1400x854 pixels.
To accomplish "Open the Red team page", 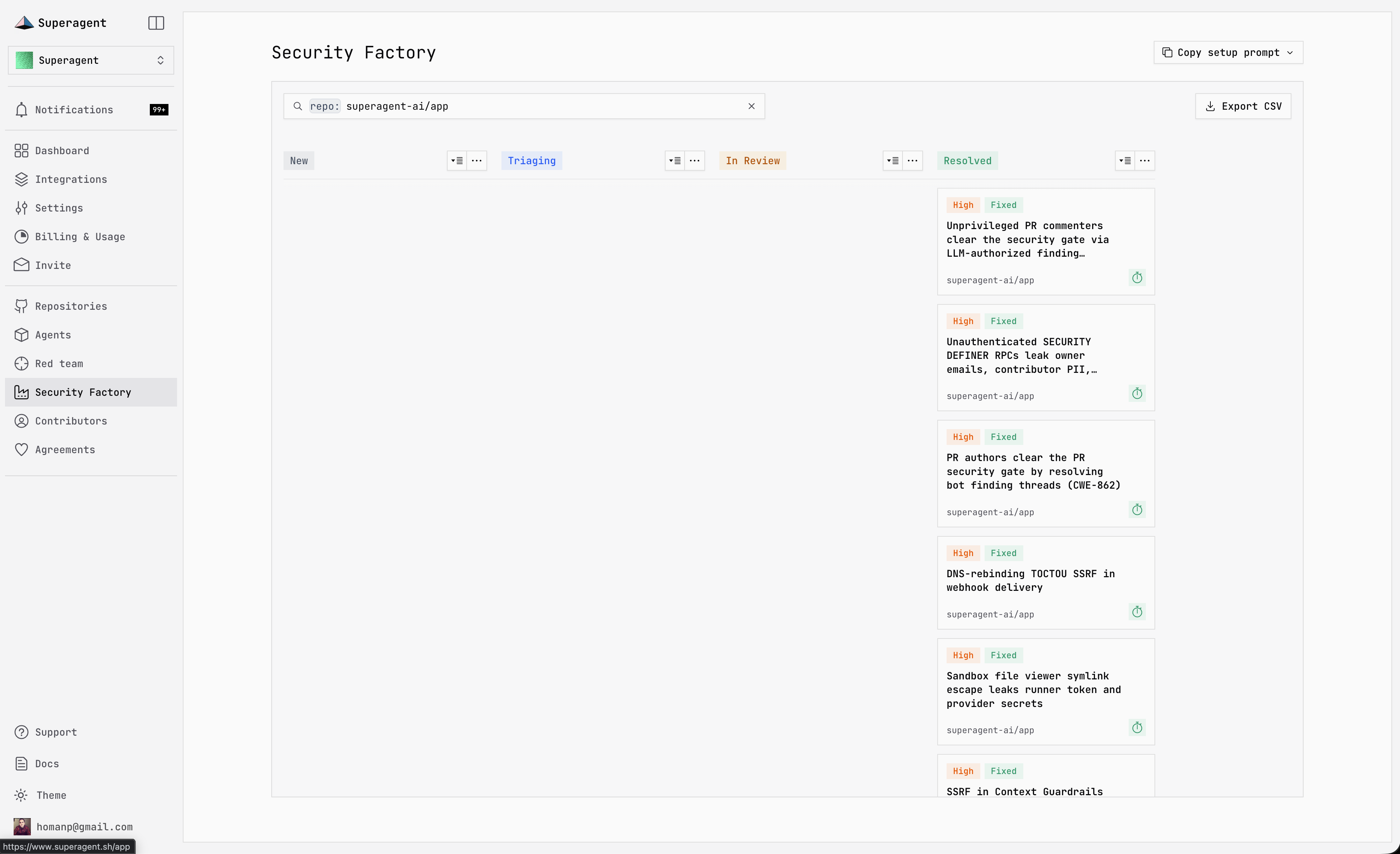I will [x=91, y=364].
